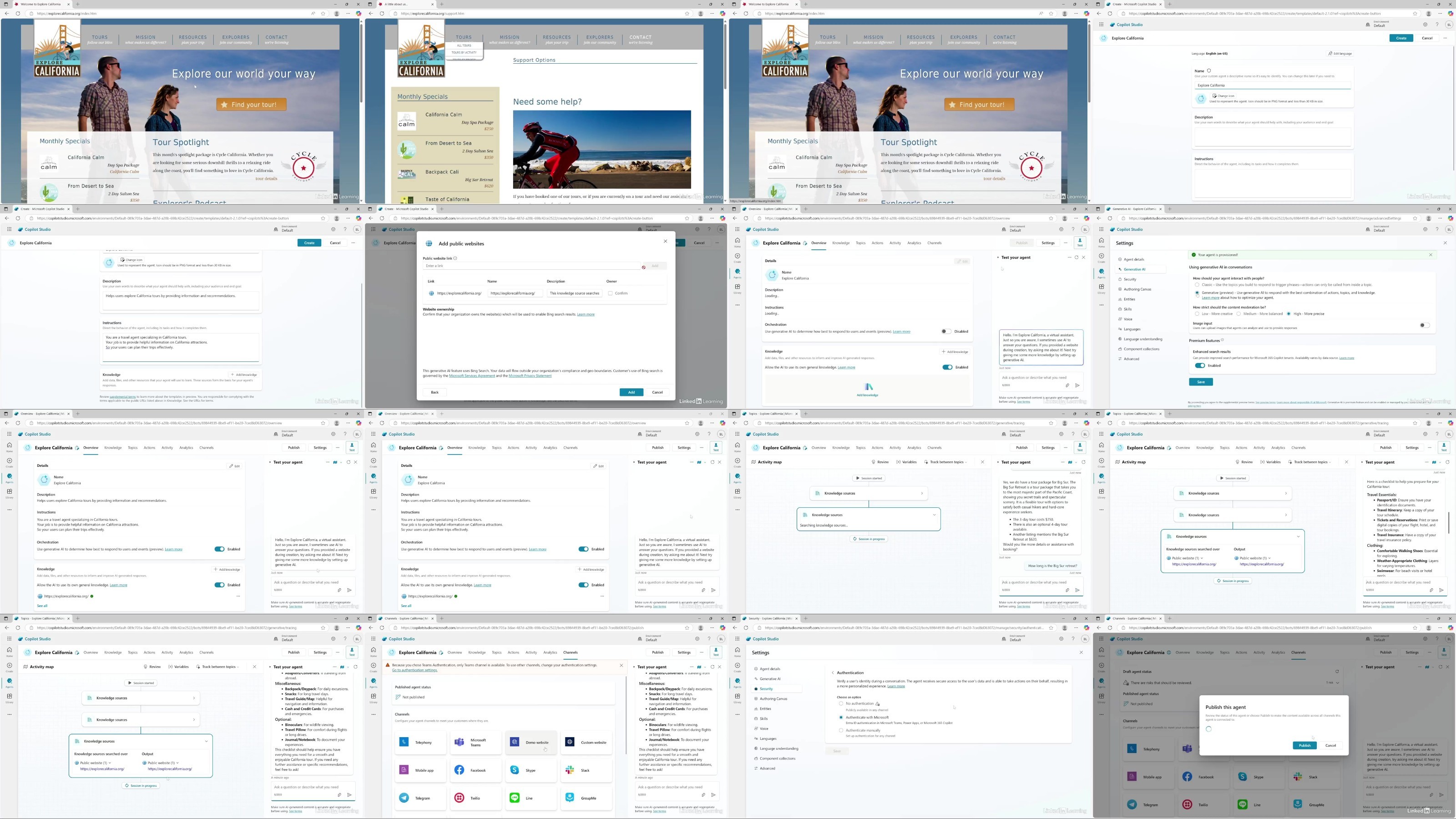The width and height of the screenshot is (1456, 819).
Task: Click Variables in 'Searching knowledge sources' Activity map
Action: [907, 462]
